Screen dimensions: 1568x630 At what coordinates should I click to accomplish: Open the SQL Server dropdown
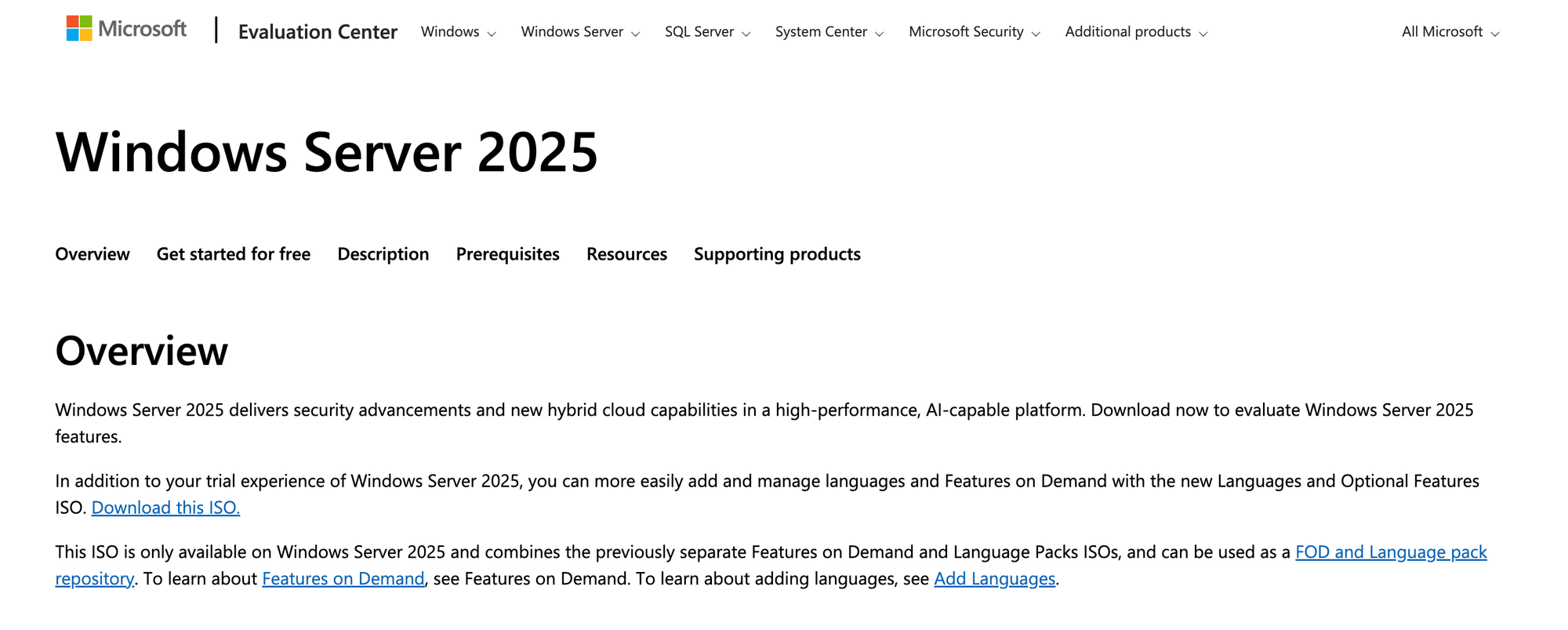(707, 32)
